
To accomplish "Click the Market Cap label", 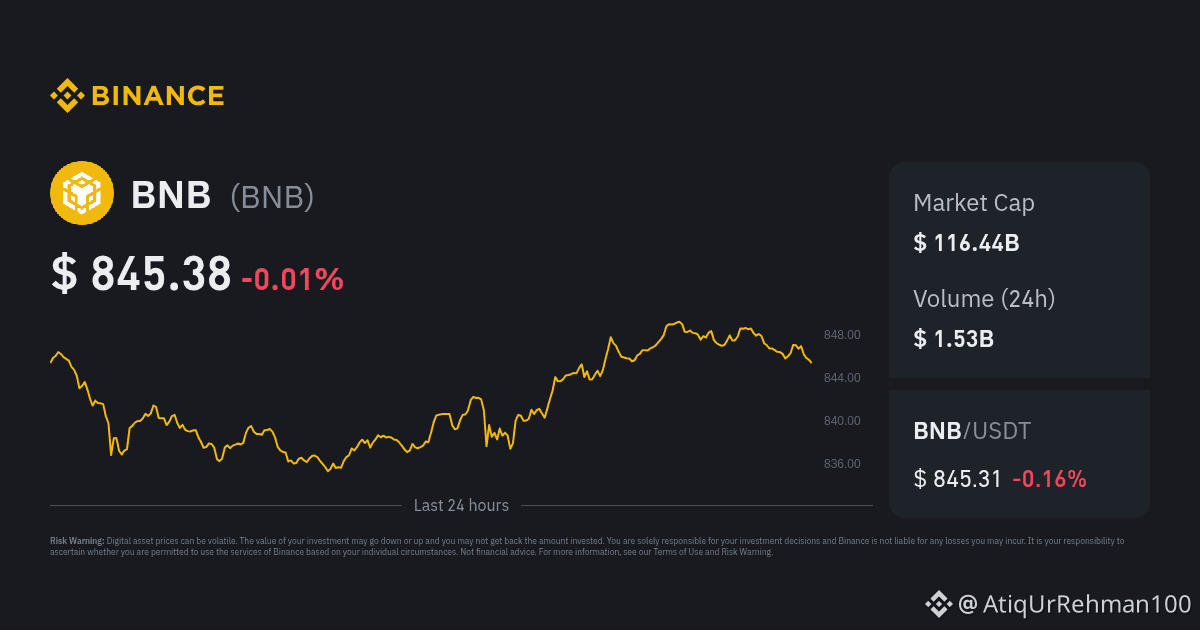I will (974, 203).
